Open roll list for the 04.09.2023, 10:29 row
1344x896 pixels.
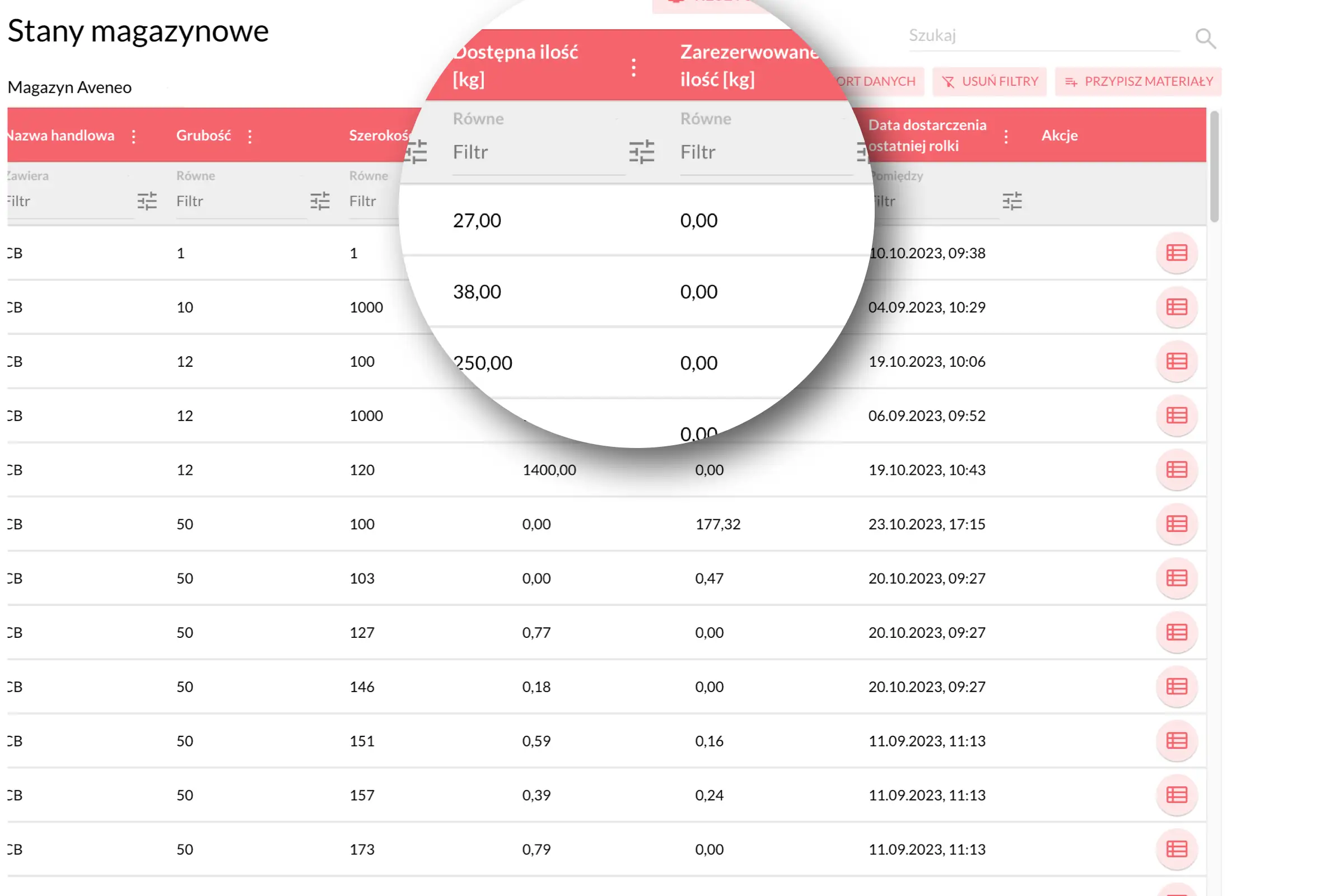point(1176,307)
